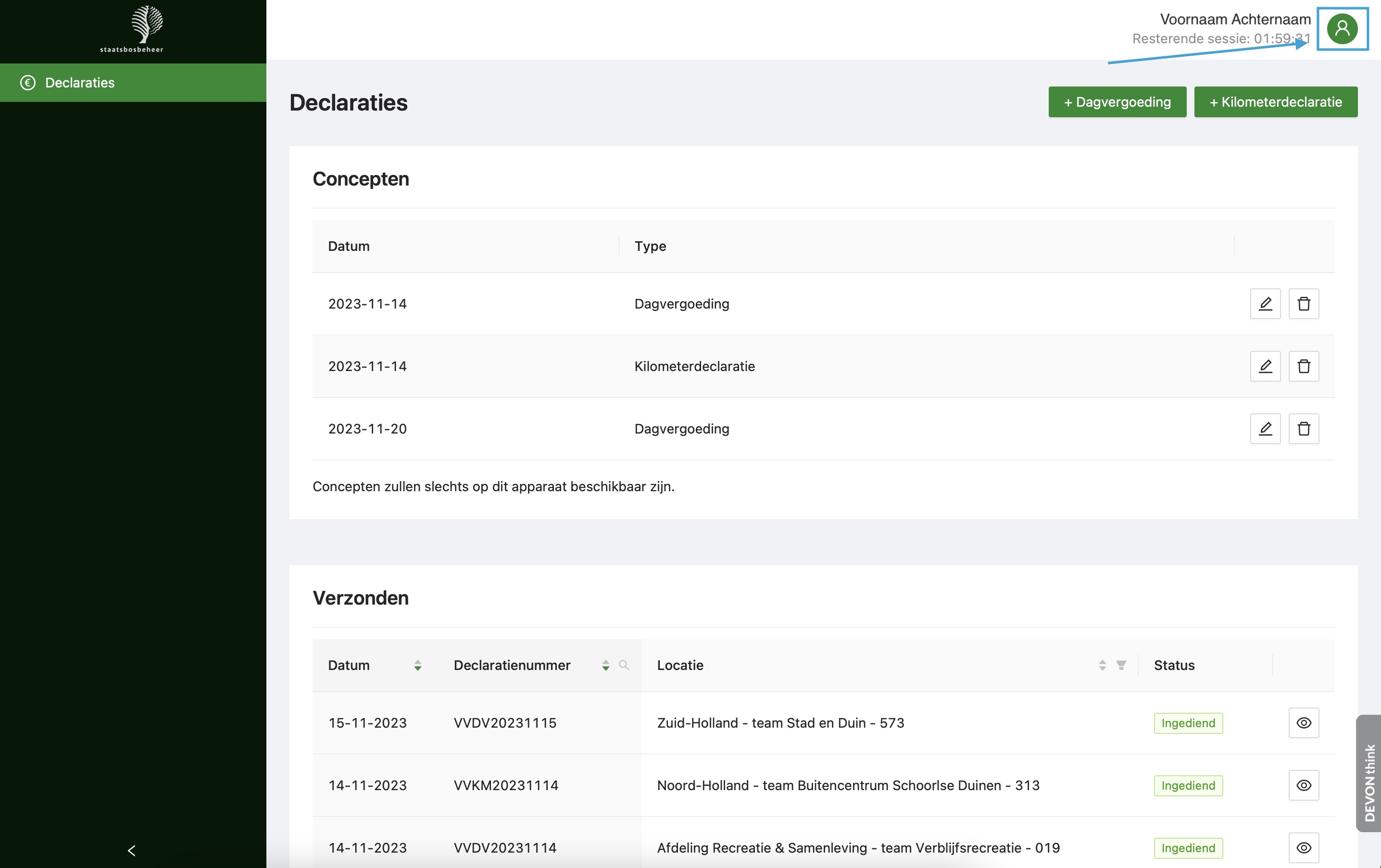Add a new Dagvergoeding

tap(1117, 102)
